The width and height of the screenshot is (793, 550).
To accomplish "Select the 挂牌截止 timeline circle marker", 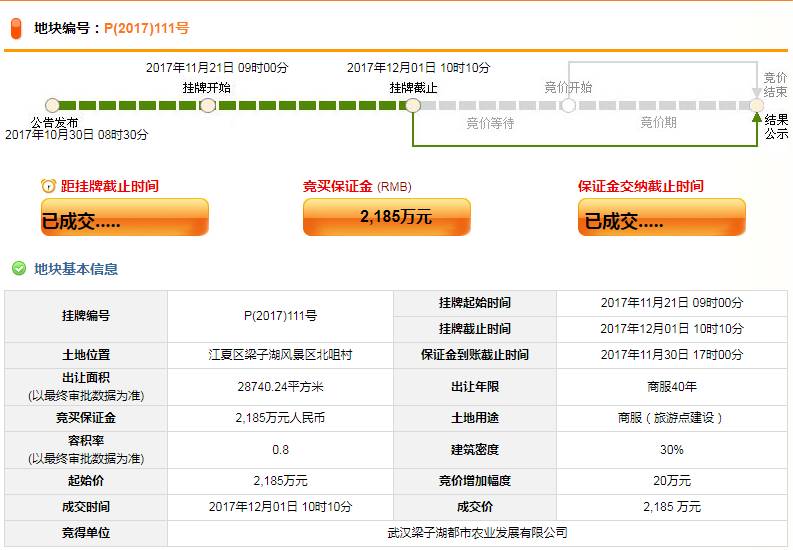I will [413, 105].
